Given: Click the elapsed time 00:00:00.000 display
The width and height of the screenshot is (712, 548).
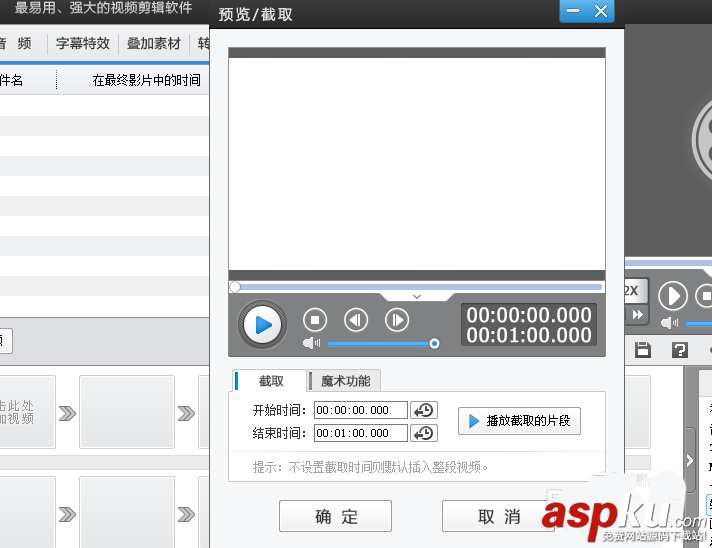Looking at the screenshot, I should pos(529,315).
